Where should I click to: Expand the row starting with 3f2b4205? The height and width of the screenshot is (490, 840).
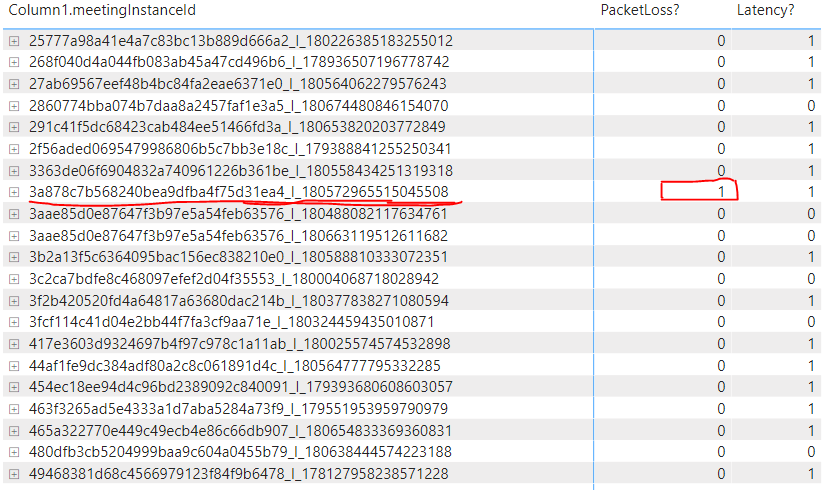[x=14, y=301]
